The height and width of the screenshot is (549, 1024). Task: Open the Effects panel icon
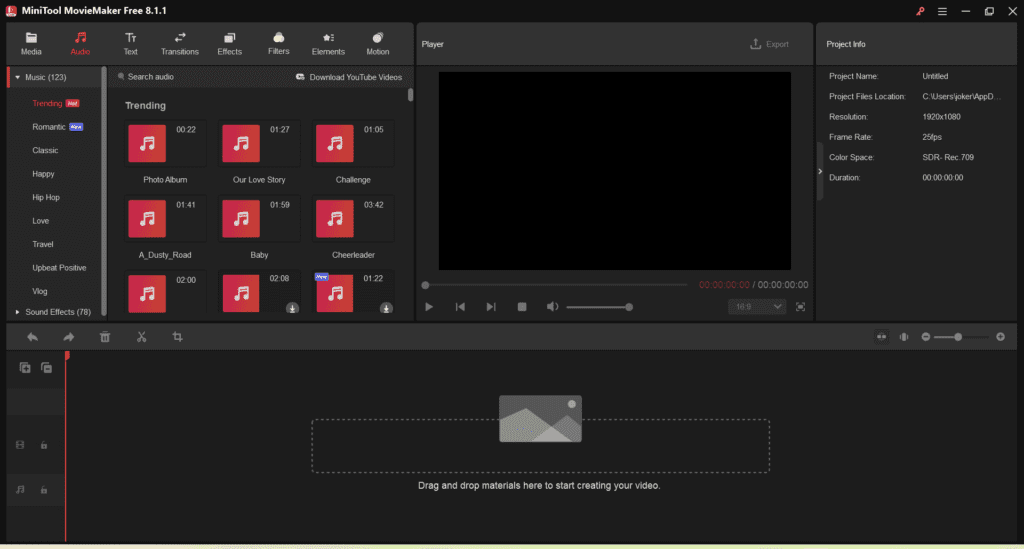(229, 43)
